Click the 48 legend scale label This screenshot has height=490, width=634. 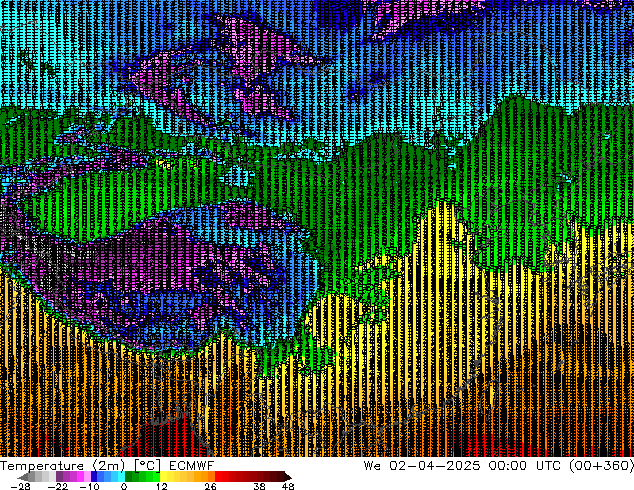coord(288,486)
